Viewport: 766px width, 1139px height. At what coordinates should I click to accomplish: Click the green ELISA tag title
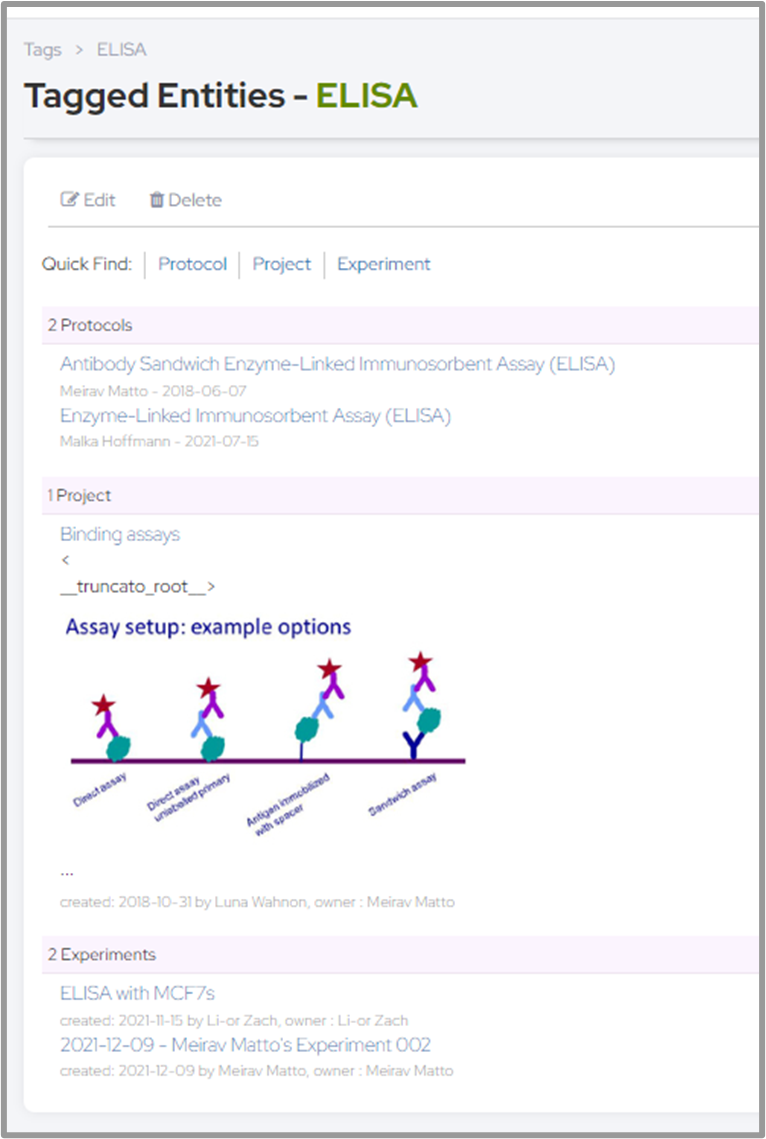click(366, 96)
